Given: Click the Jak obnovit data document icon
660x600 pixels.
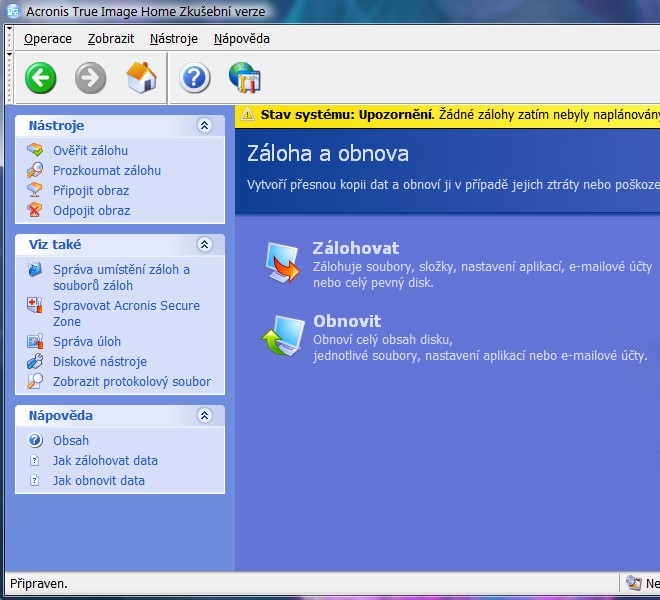Looking at the screenshot, I should pyautogui.click(x=35, y=480).
